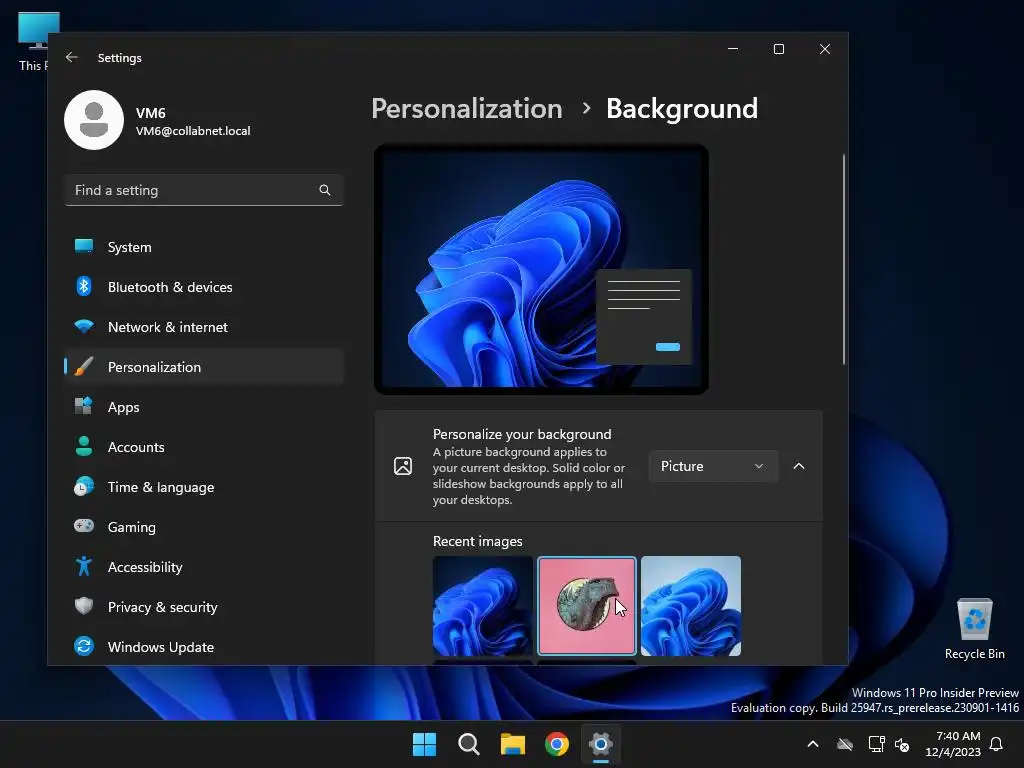This screenshot has width=1024, height=768.
Task: Go to Windows Update page
Action: pos(204,647)
